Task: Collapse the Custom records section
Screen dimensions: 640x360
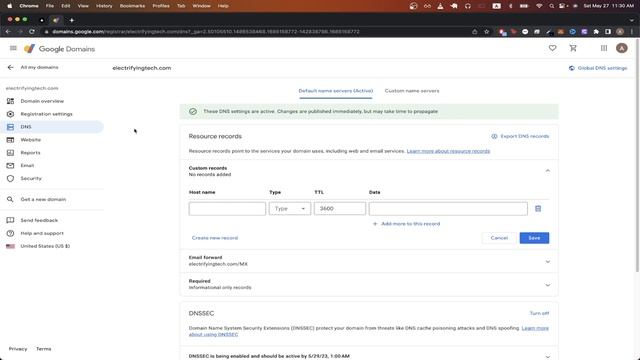Action: [548, 171]
